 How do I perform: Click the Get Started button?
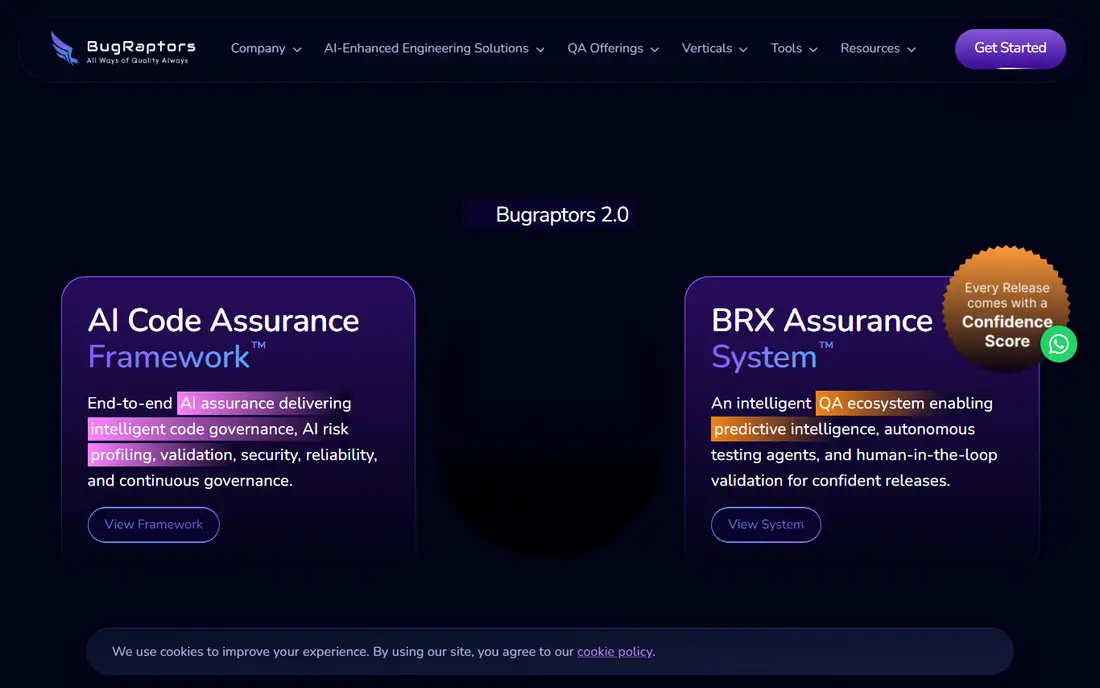[x=1010, y=48]
